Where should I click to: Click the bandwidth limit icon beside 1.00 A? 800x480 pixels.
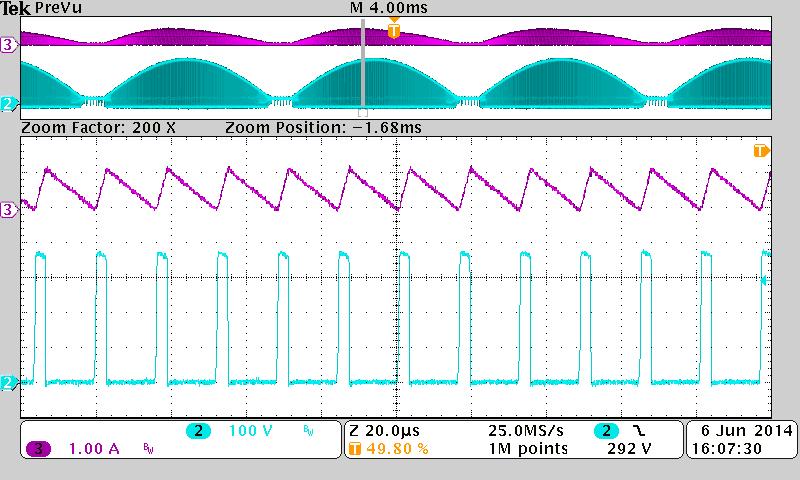(x=148, y=449)
